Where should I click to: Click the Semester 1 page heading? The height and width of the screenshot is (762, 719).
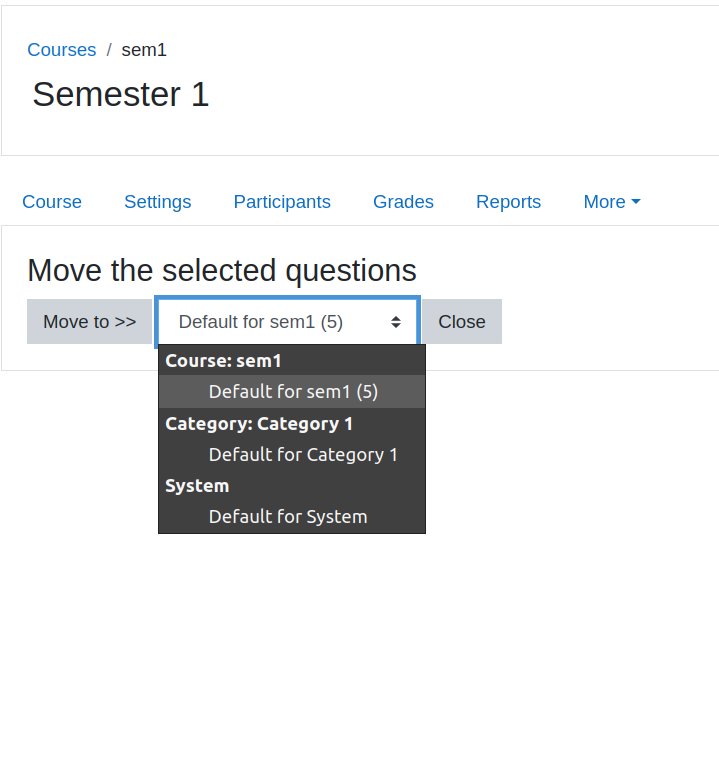click(120, 94)
